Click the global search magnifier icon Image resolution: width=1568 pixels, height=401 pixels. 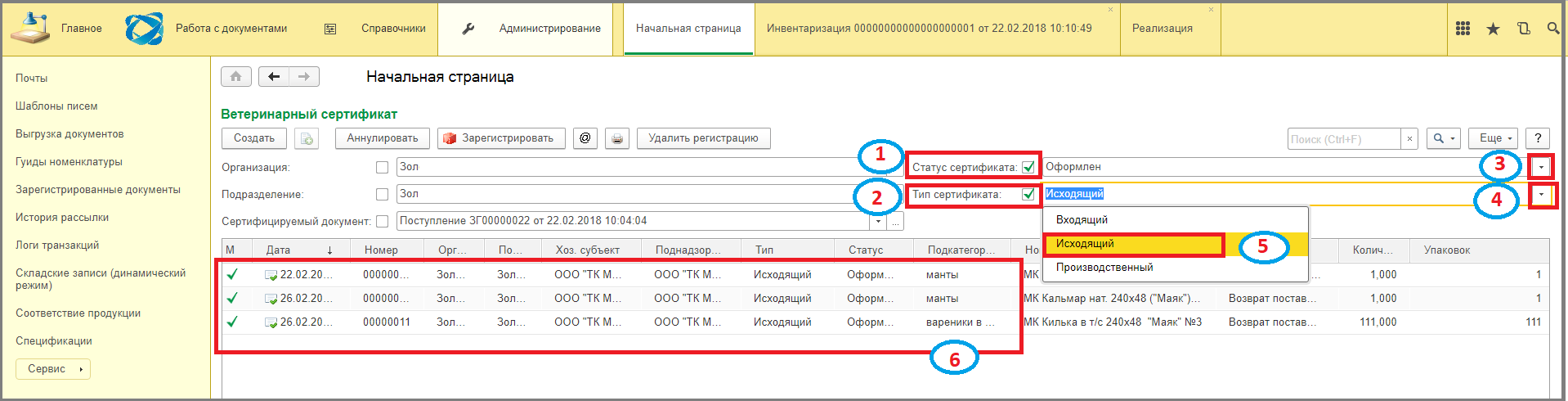click(x=1553, y=29)
